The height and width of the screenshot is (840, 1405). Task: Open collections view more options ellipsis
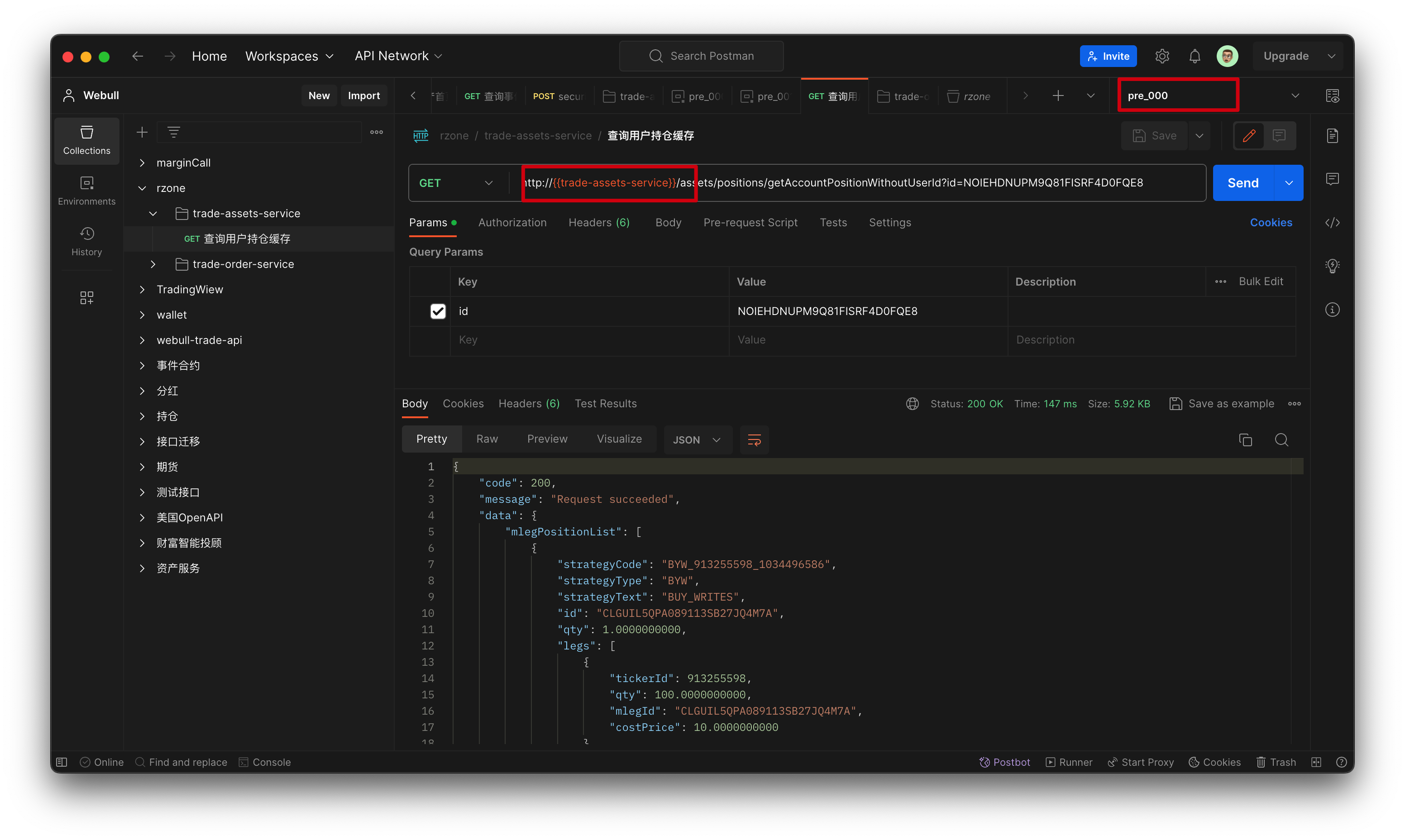pos(377,133)
